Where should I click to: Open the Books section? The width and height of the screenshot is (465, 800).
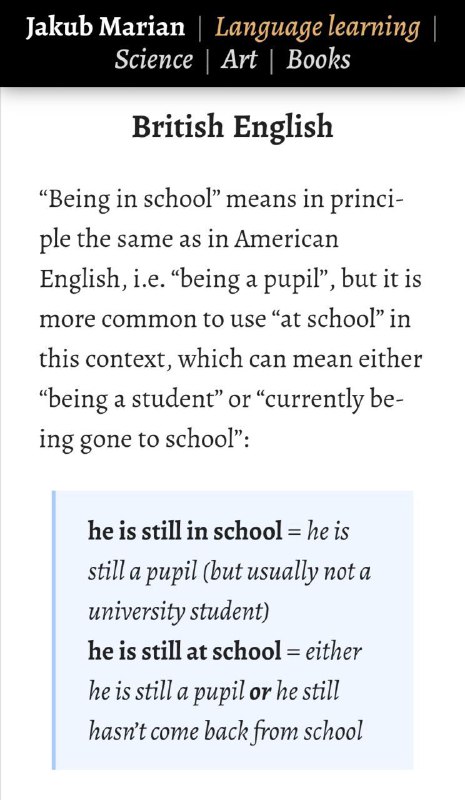(319, 59)
